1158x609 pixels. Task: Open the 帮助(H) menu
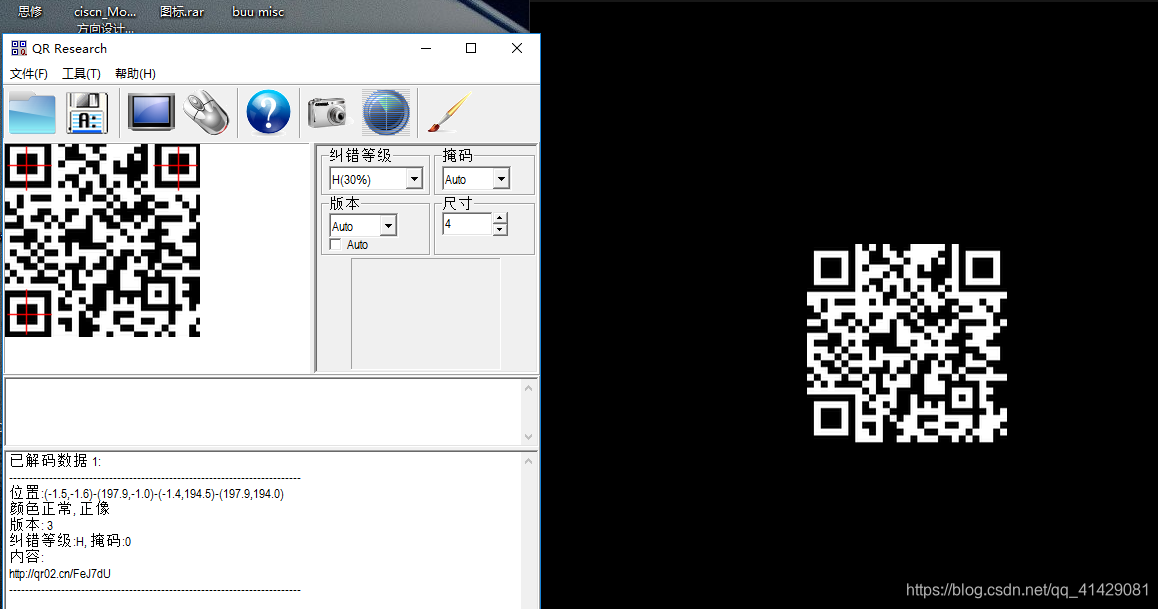[135, 74]
